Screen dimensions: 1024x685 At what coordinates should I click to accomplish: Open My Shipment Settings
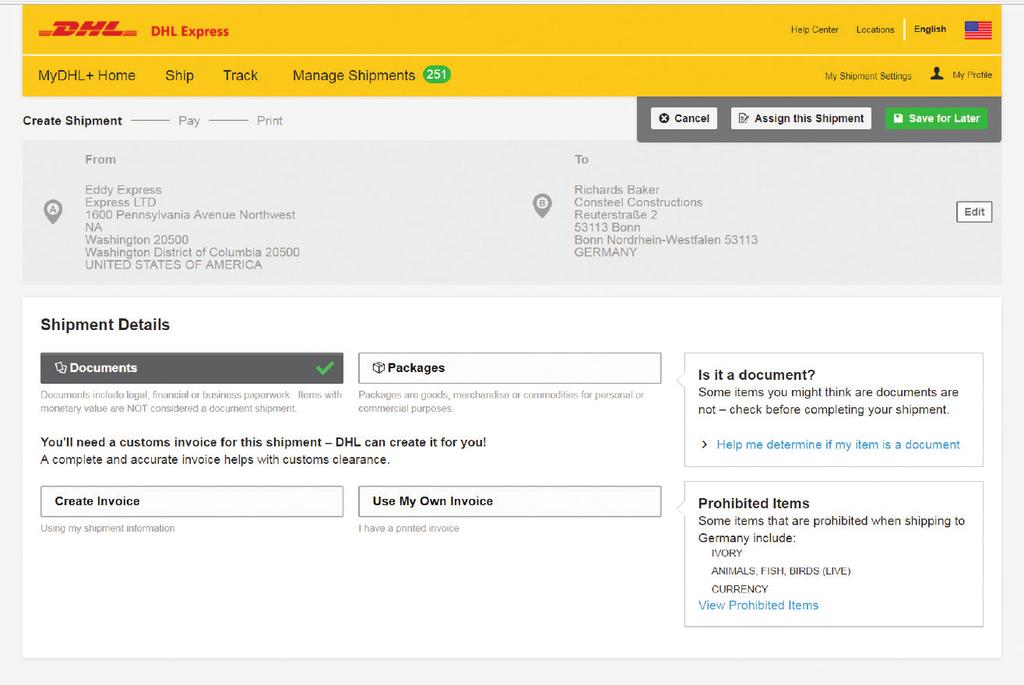(868, 76)
